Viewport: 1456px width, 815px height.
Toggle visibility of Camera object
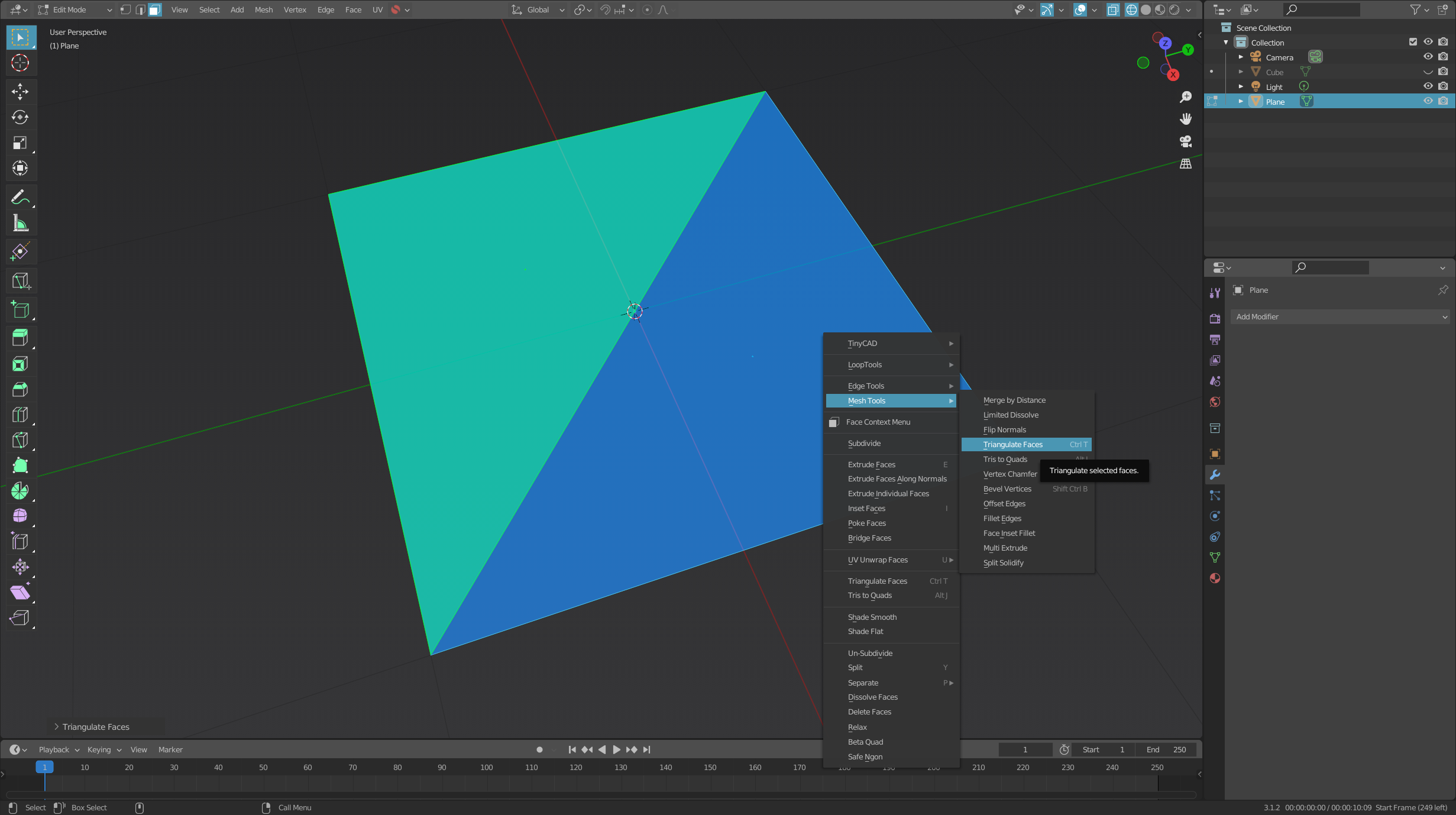[x=1427, y=57]
